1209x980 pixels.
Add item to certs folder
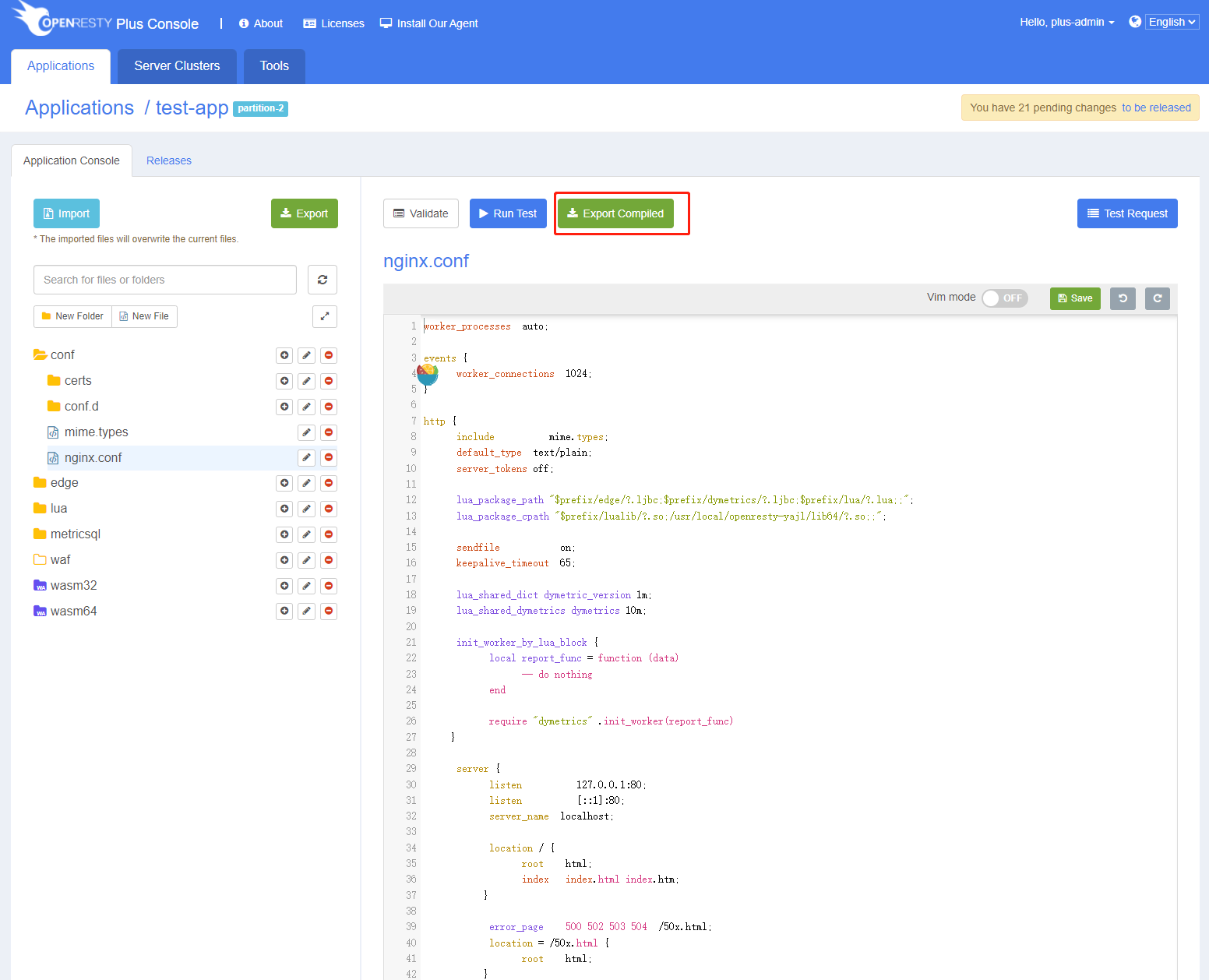pos(284,381)
